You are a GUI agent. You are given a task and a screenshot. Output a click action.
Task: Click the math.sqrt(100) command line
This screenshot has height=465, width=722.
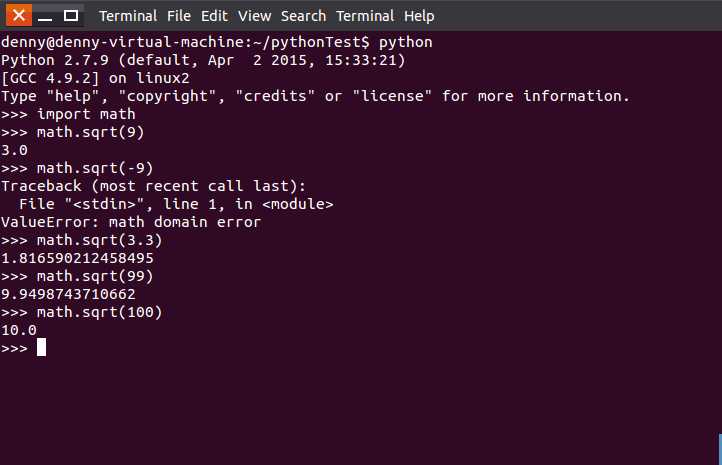coord(82,312)
